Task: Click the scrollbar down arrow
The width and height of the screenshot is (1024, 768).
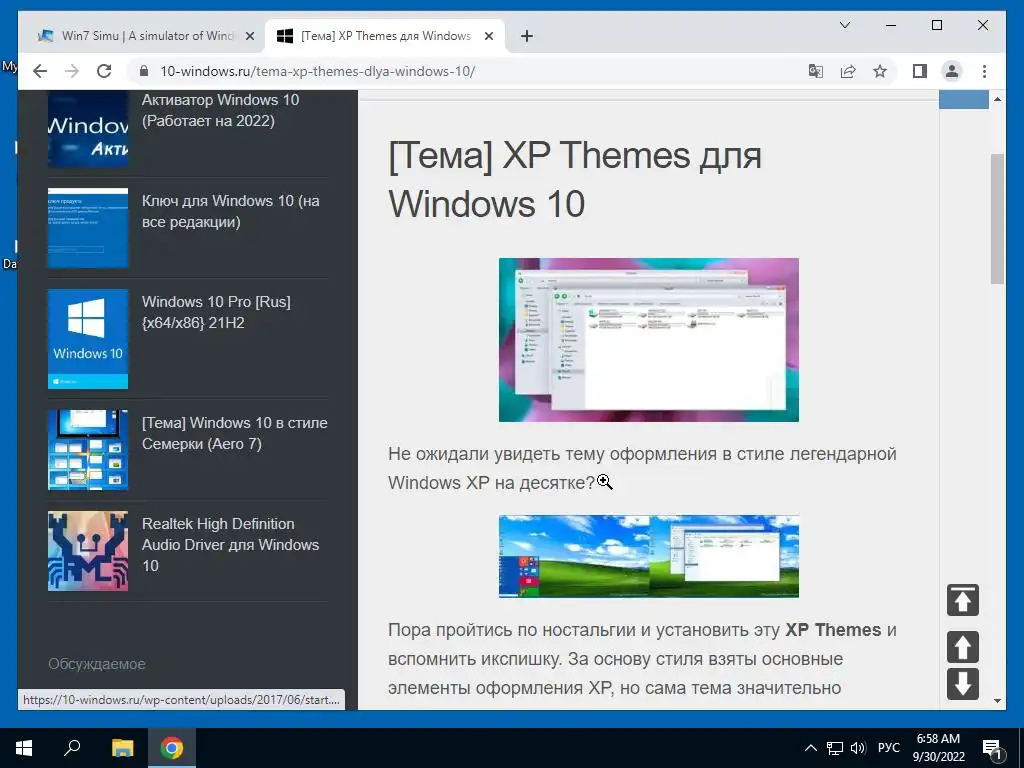Action: point(997,701)
